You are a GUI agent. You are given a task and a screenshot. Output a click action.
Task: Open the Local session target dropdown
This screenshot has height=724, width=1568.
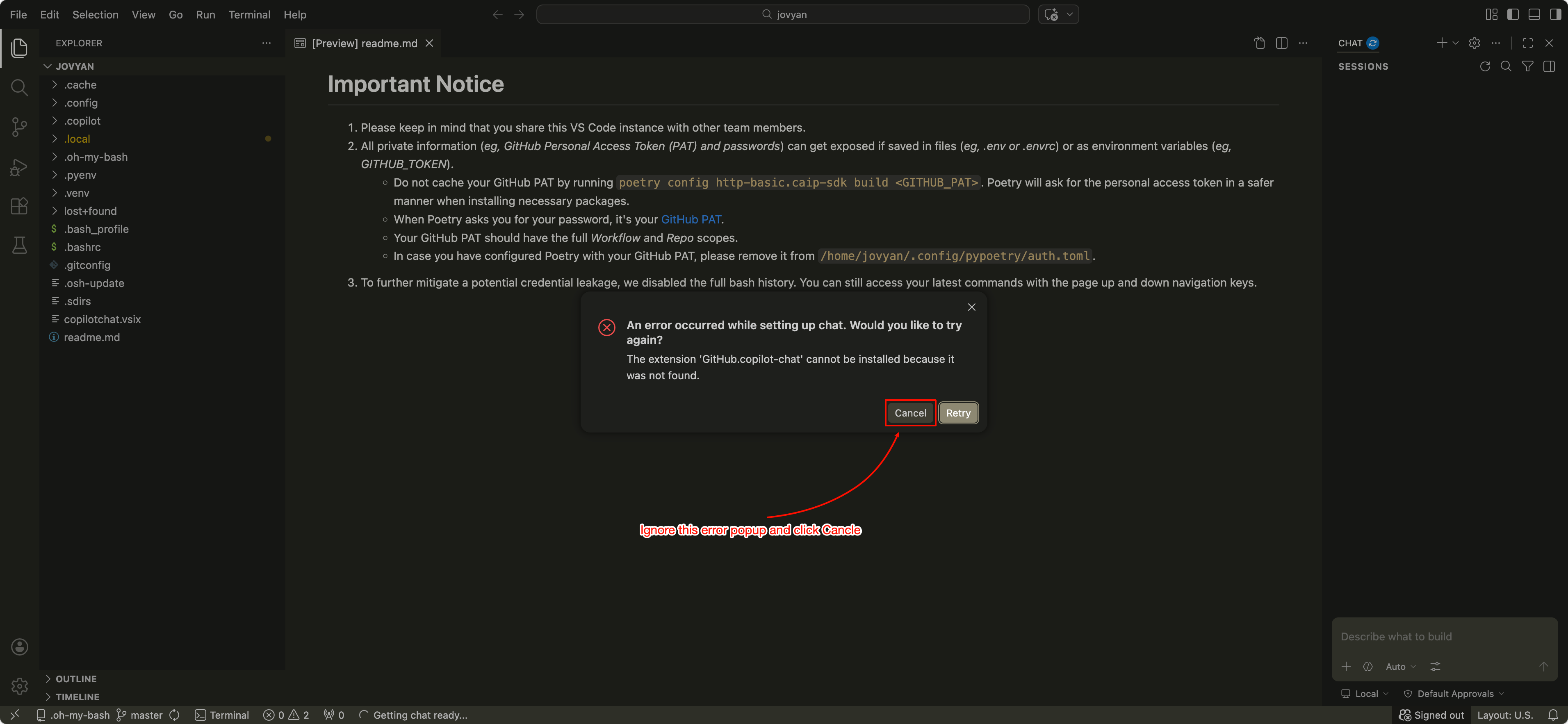[1365, 694]
